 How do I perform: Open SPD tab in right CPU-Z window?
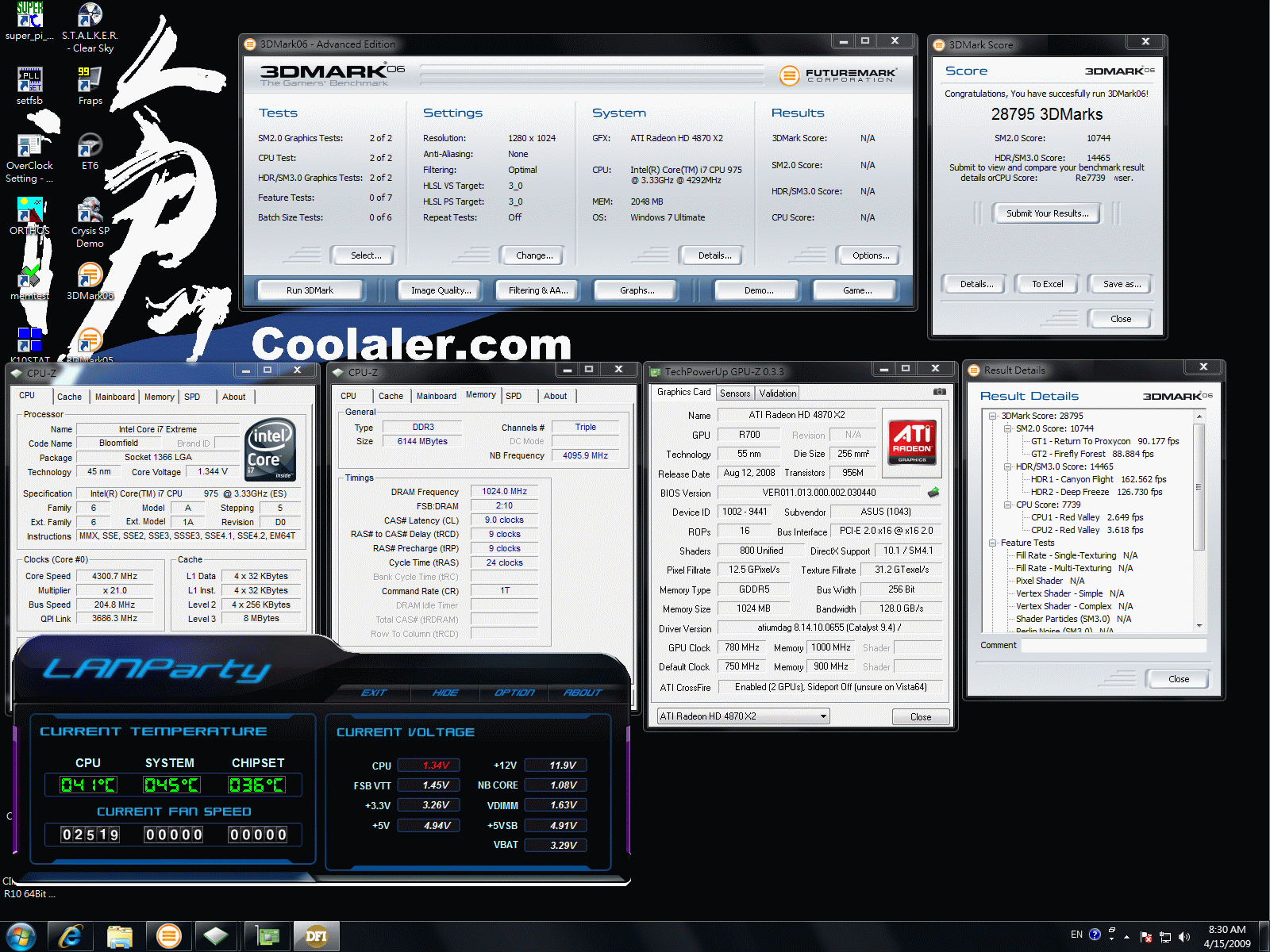pyautogui.click(x=514, y=396)
